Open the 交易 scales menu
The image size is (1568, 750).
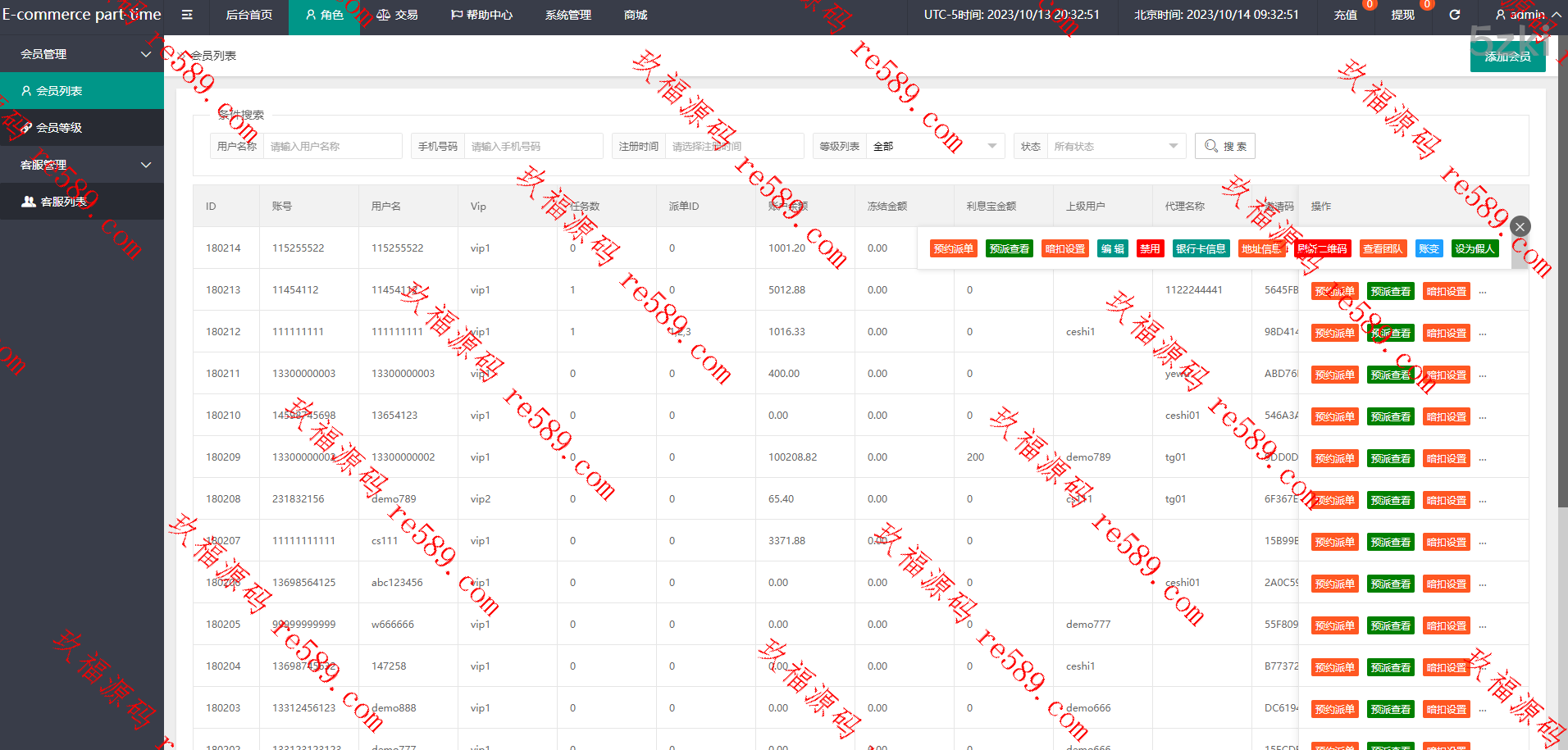click(x=398, y=15)
